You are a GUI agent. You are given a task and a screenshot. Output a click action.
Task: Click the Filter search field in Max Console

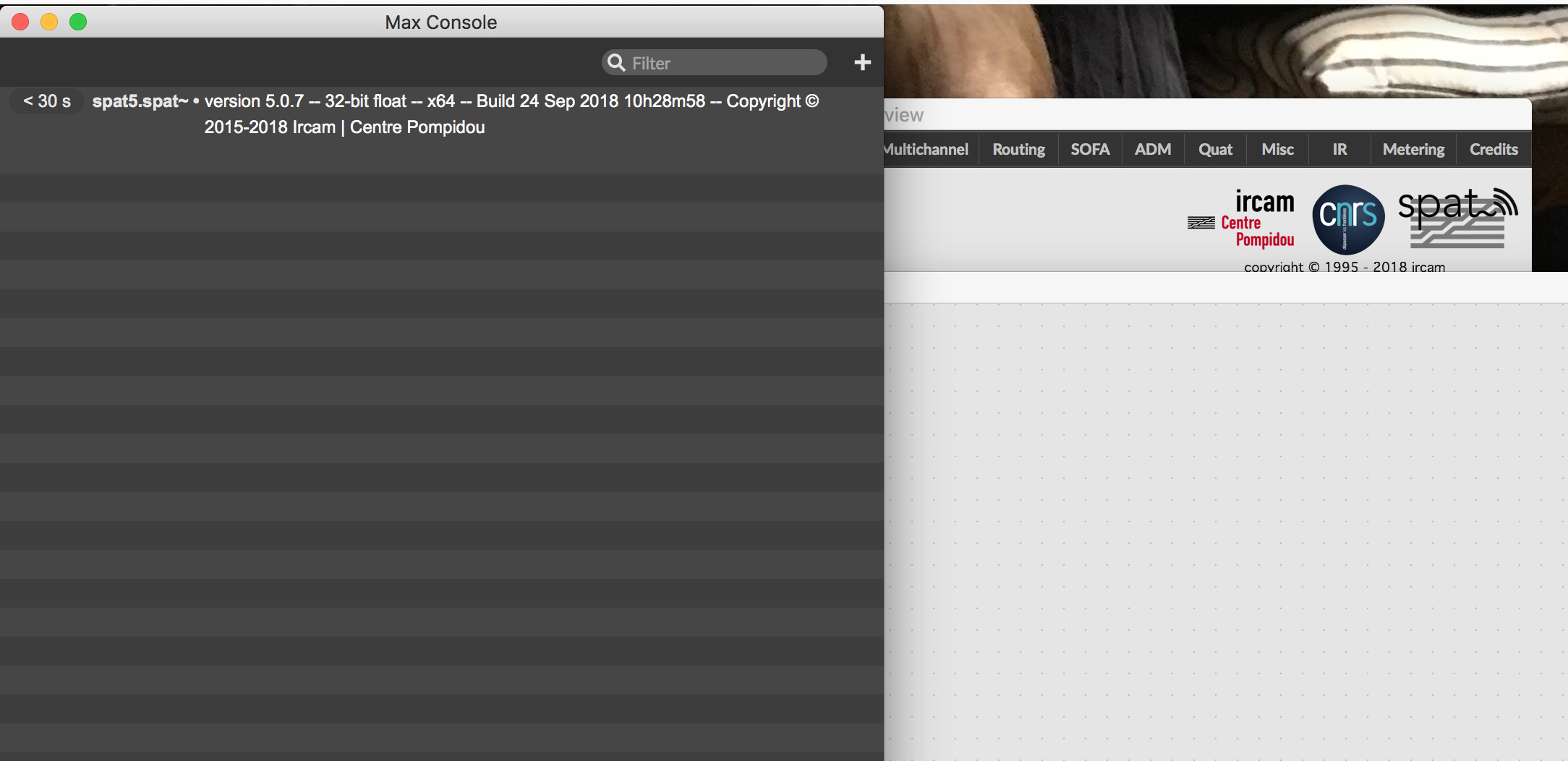[714, 63]
